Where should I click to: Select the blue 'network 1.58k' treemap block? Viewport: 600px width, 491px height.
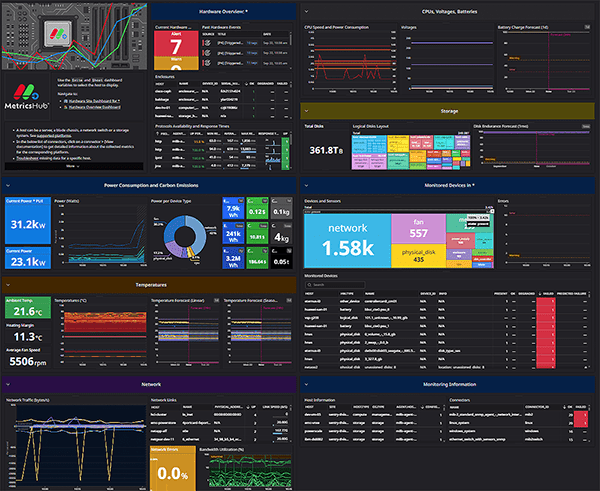point(346,240)
